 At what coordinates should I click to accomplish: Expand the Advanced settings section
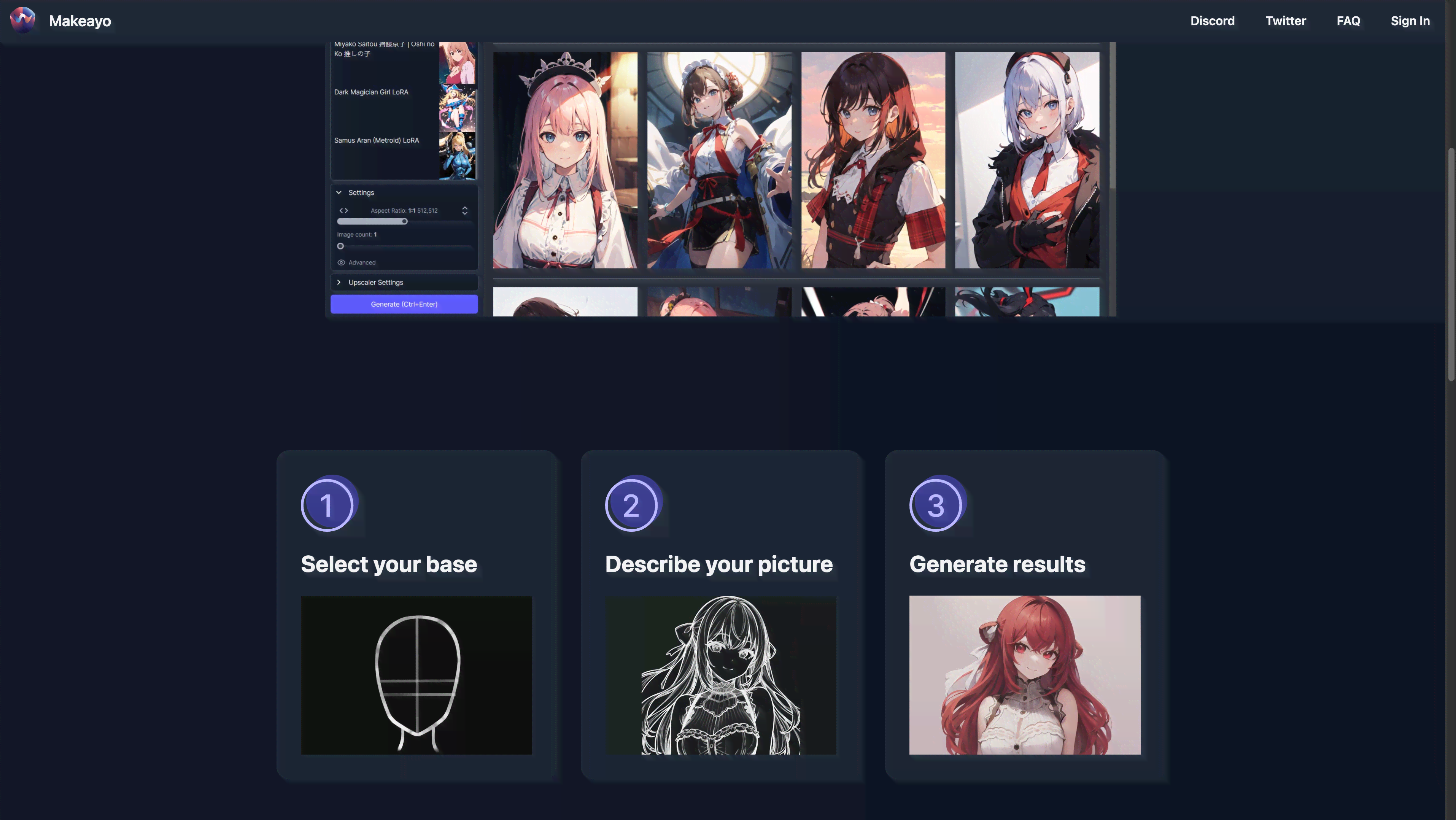click(362, 262)
